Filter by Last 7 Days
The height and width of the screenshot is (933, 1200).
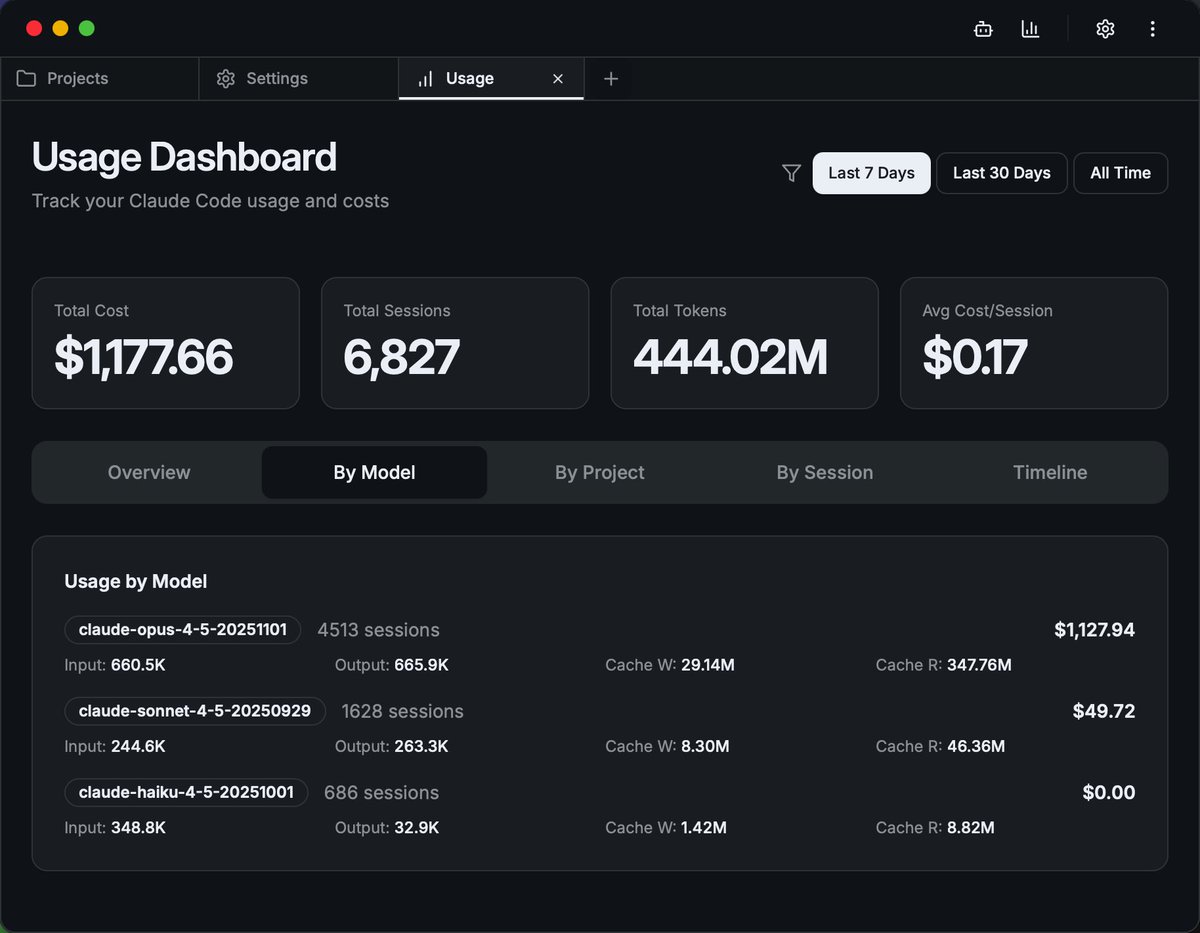click(871, 173)
